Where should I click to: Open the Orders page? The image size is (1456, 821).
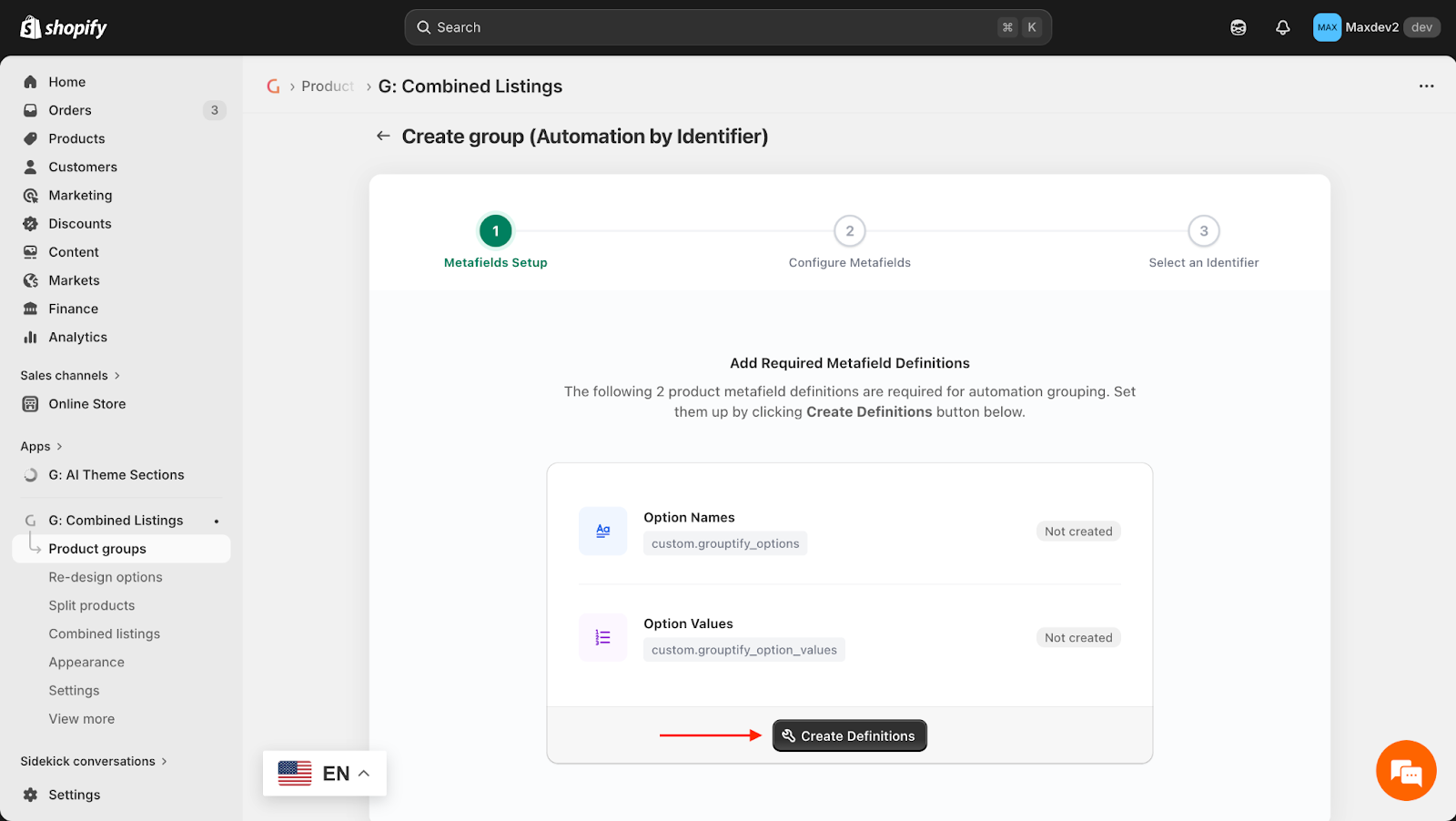[x=70, y=110]
